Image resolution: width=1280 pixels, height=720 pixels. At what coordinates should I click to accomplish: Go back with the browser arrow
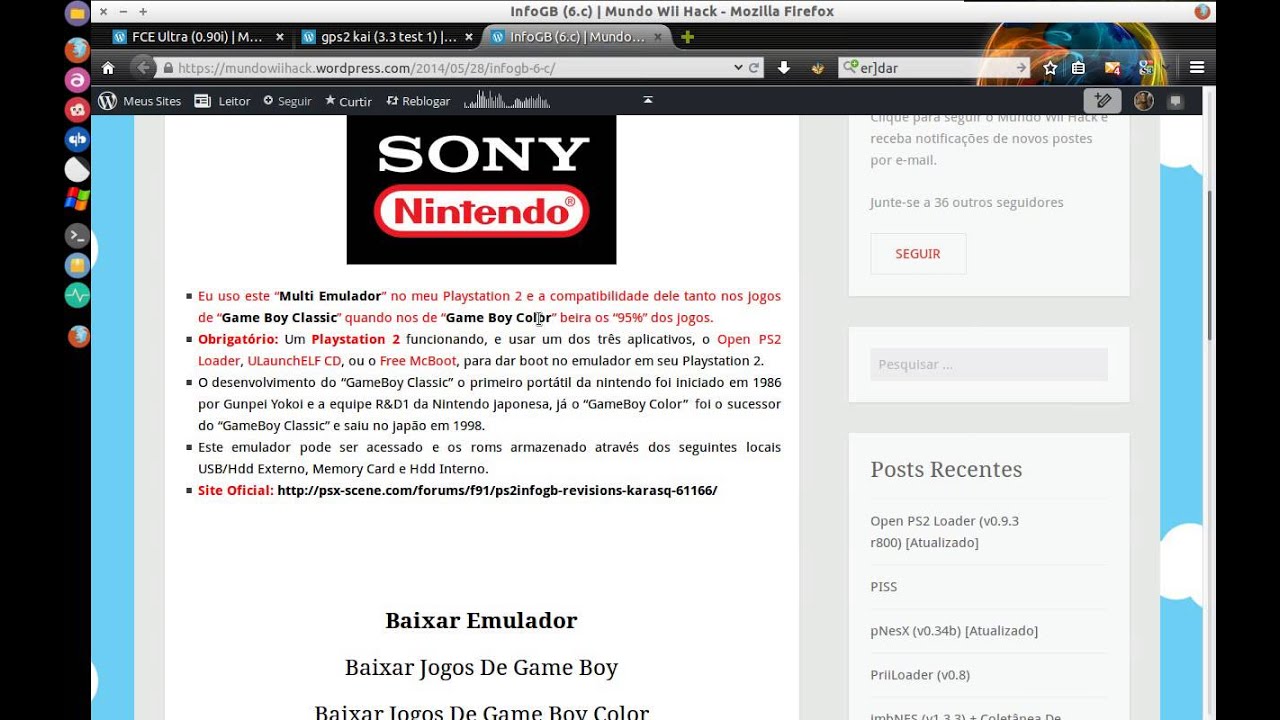pyautogui.click(x=143, y=68)
